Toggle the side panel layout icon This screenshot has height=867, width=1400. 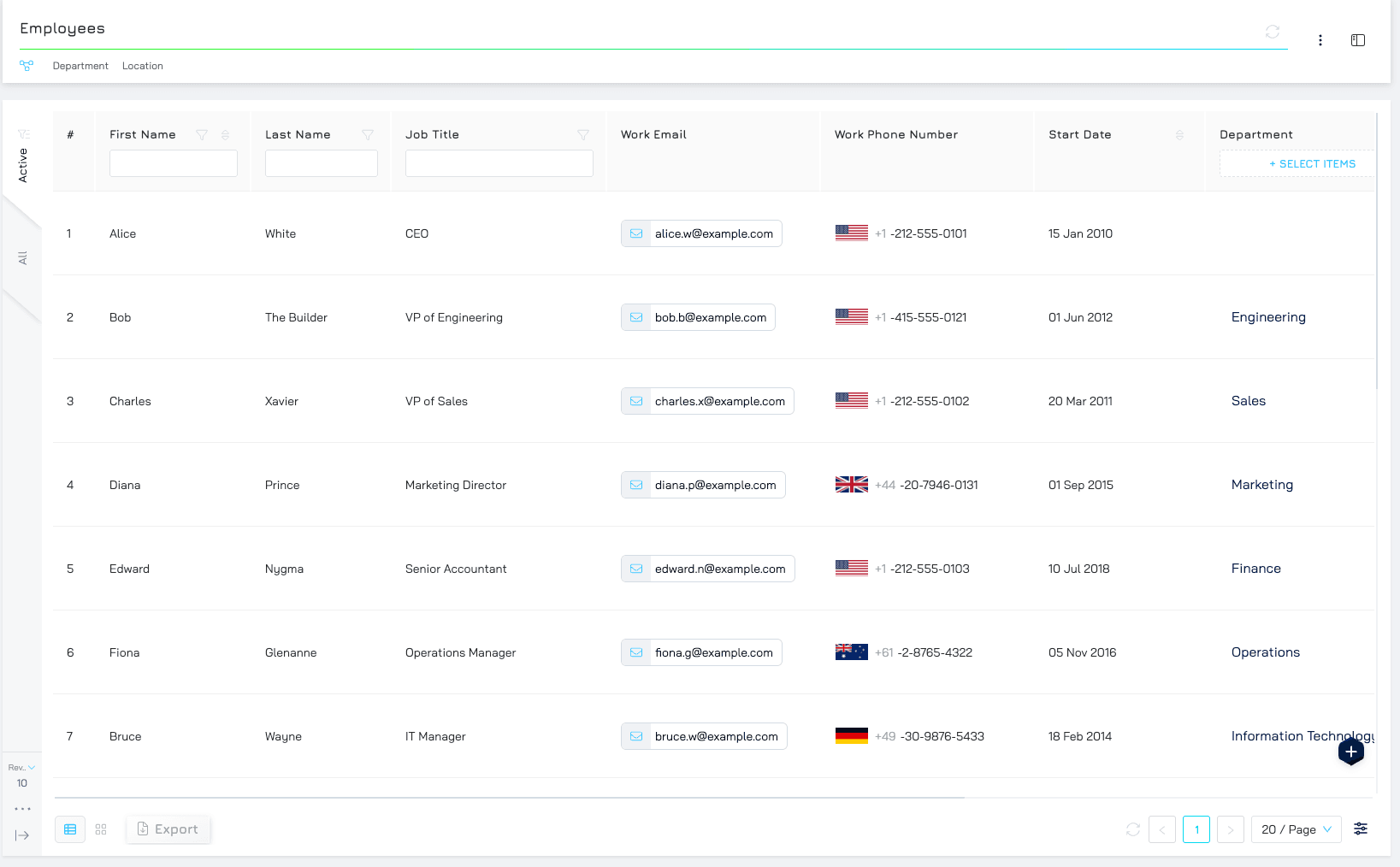tap(1357, 40)
